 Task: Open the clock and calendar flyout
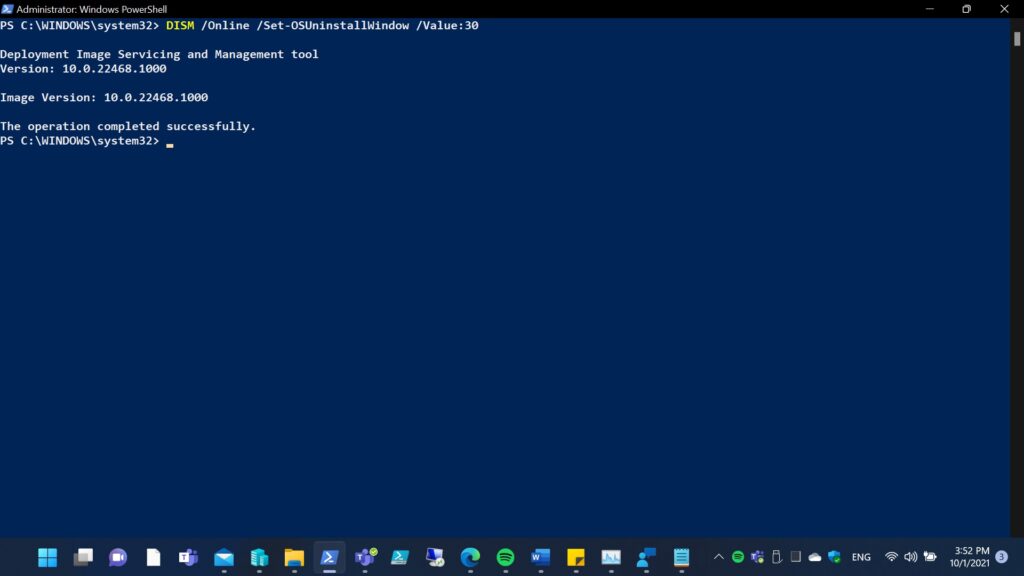click(x=969, y=557)
